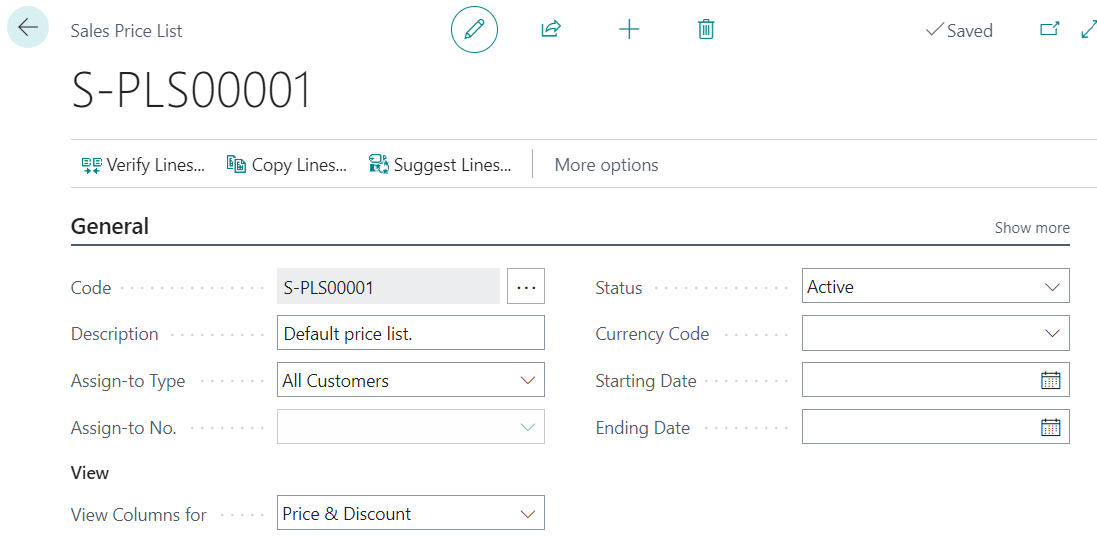Delete price list using trash icon
The image size is (1097, 545).
coord(706,30)
